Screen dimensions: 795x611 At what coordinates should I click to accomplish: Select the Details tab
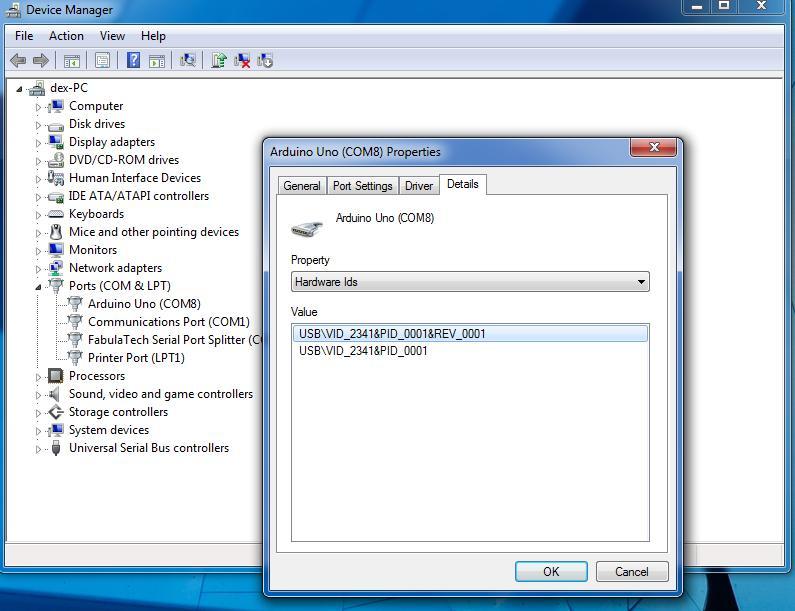(462, 184)
